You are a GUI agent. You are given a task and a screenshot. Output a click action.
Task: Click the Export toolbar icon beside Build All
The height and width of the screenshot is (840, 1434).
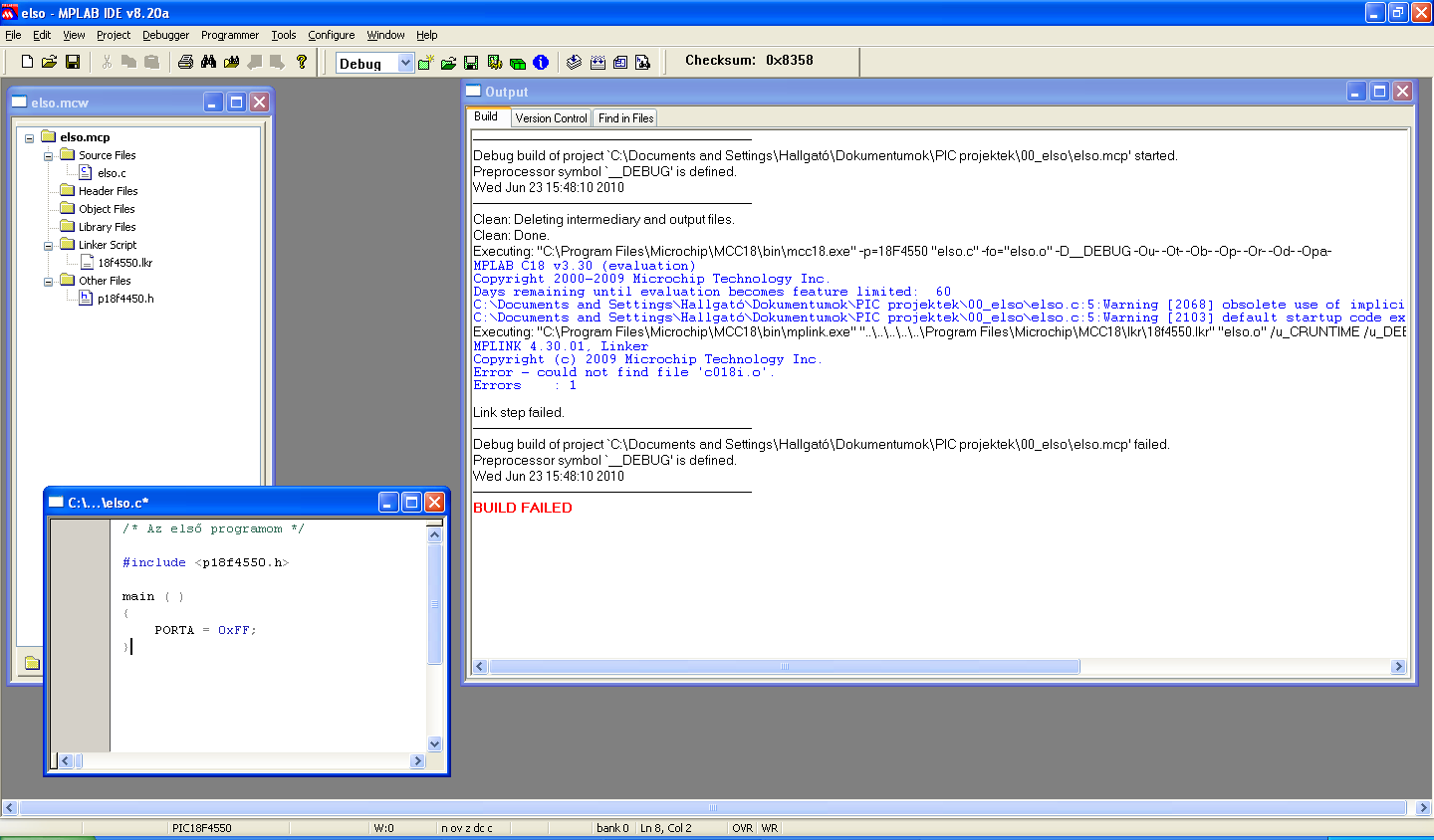tap(620, 63)
